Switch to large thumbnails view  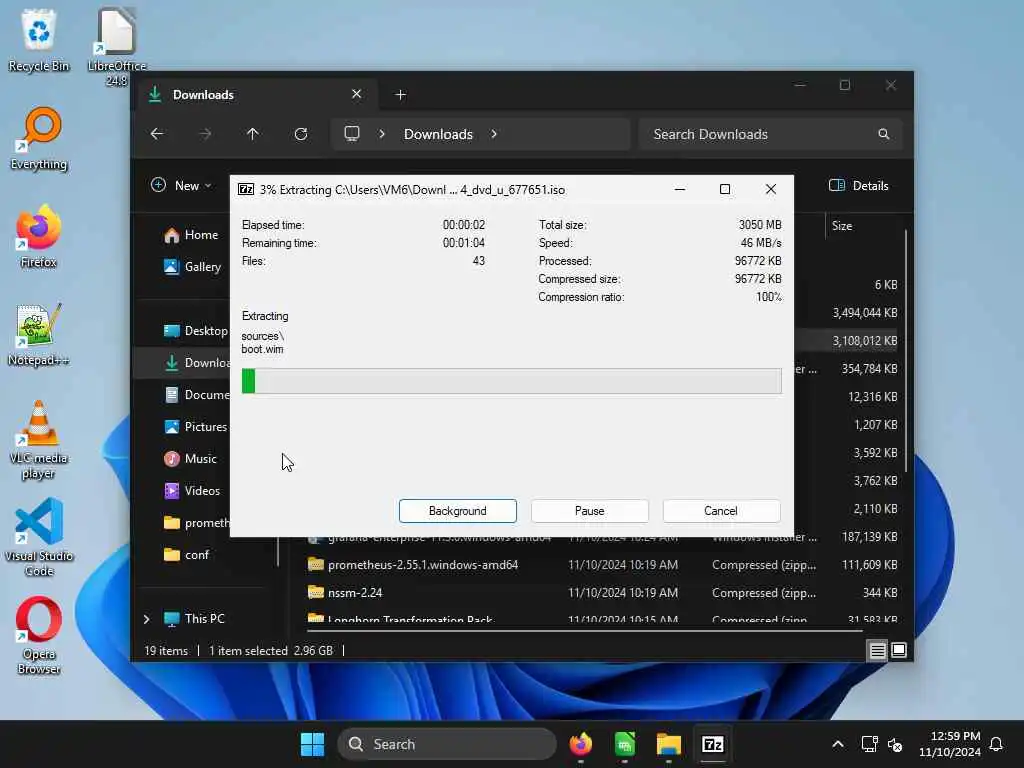pos(899,650)
